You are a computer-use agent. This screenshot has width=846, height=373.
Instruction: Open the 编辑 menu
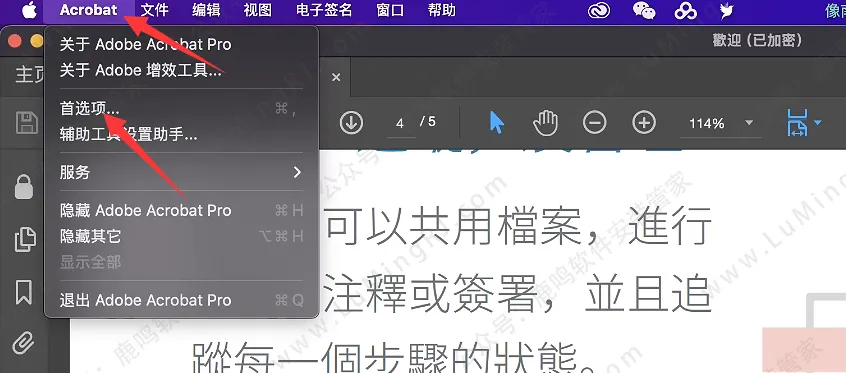[206, 10]
